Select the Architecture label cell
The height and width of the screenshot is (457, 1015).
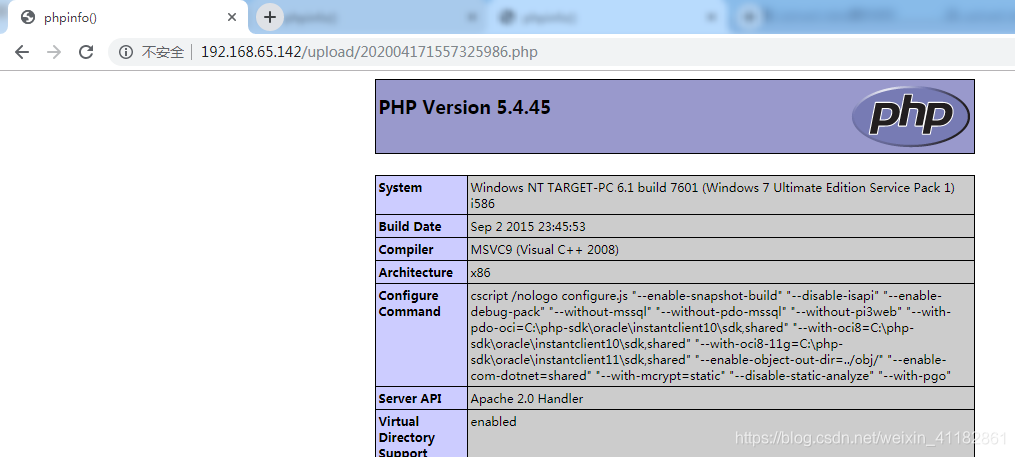(421, 272)
